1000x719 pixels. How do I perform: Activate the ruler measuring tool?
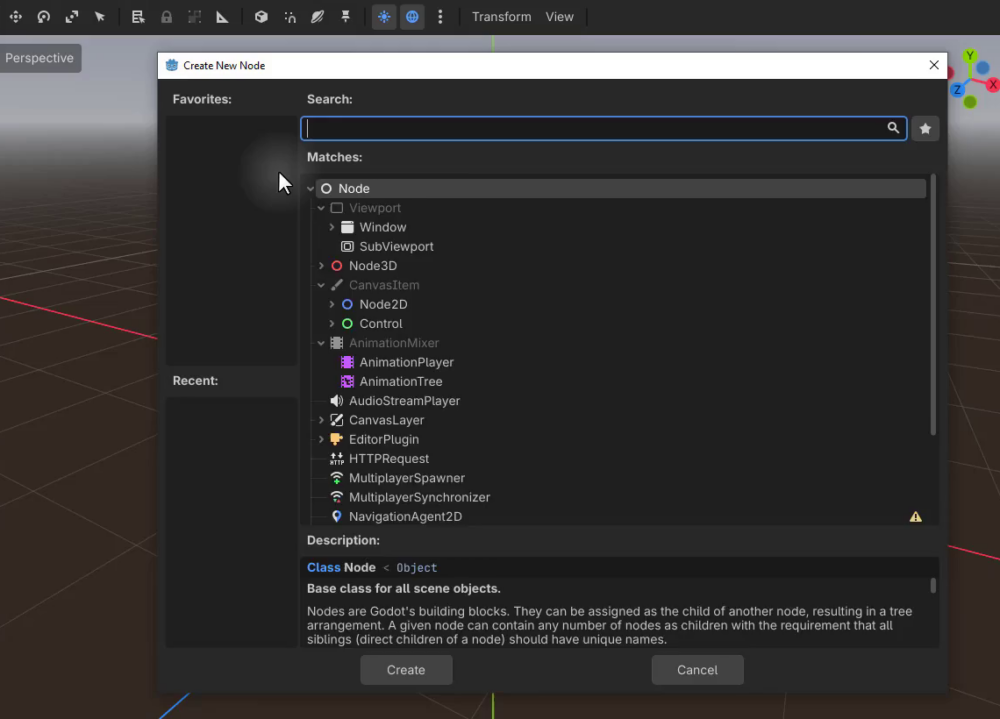point(222,17)
